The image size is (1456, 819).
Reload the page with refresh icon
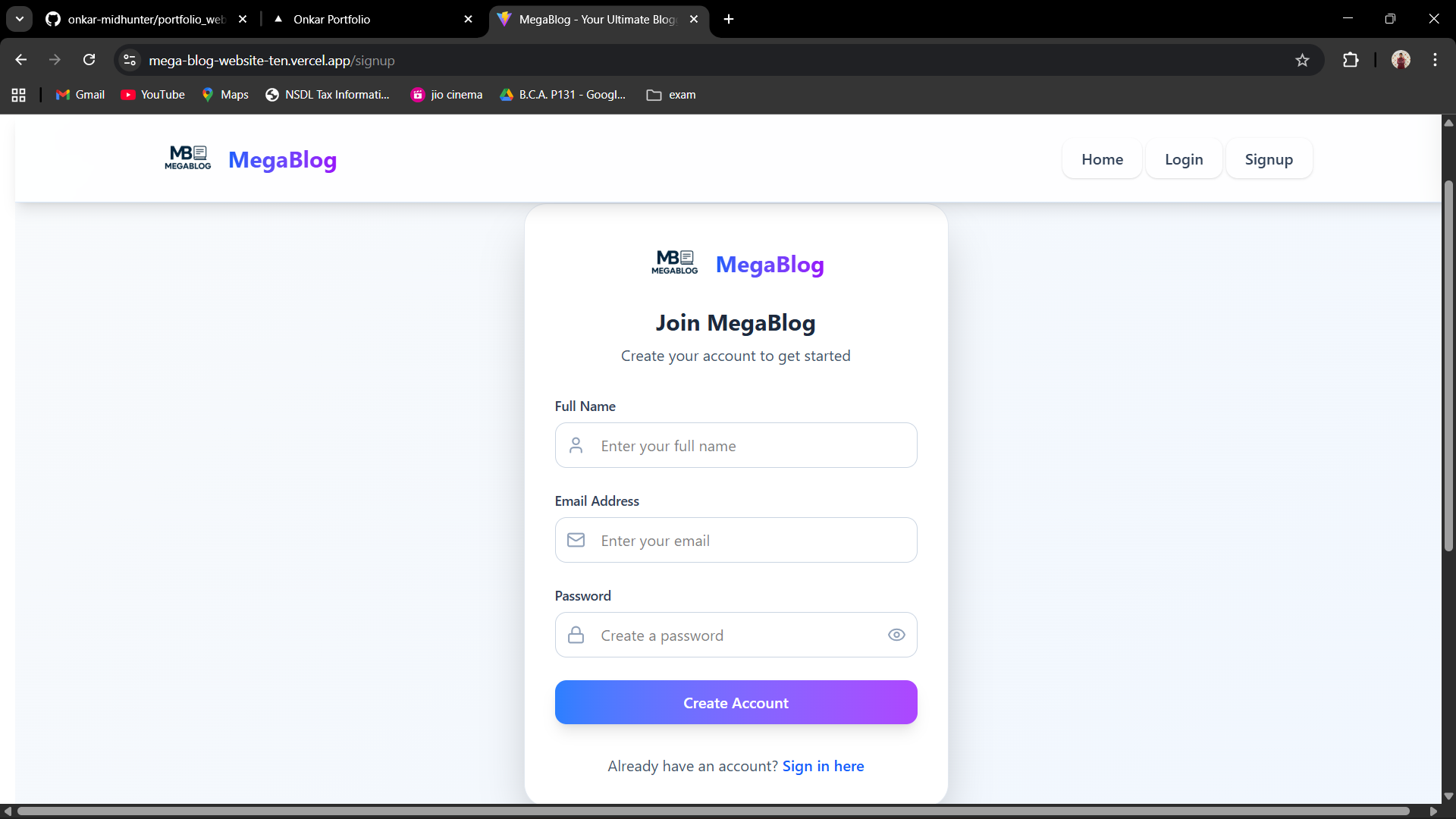(89, 61)
